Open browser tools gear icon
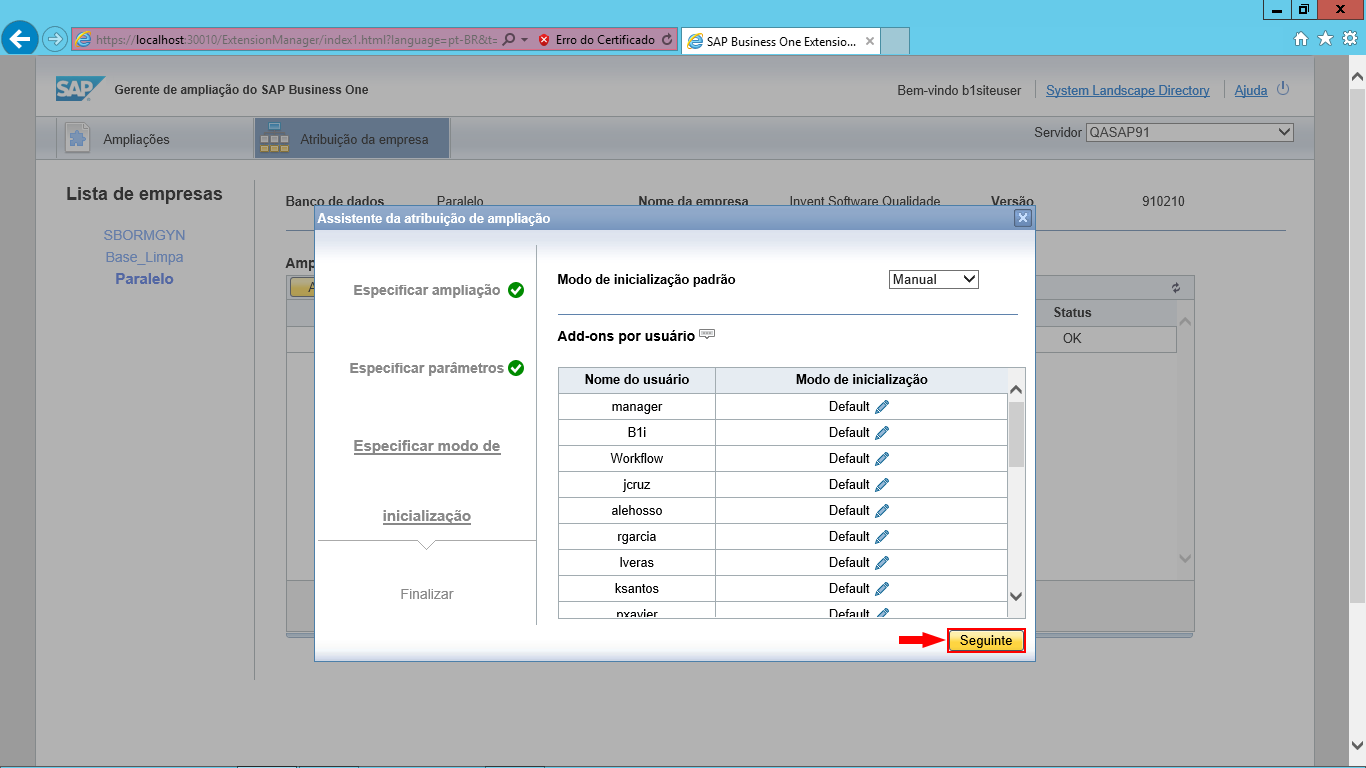 (1349, 39)
